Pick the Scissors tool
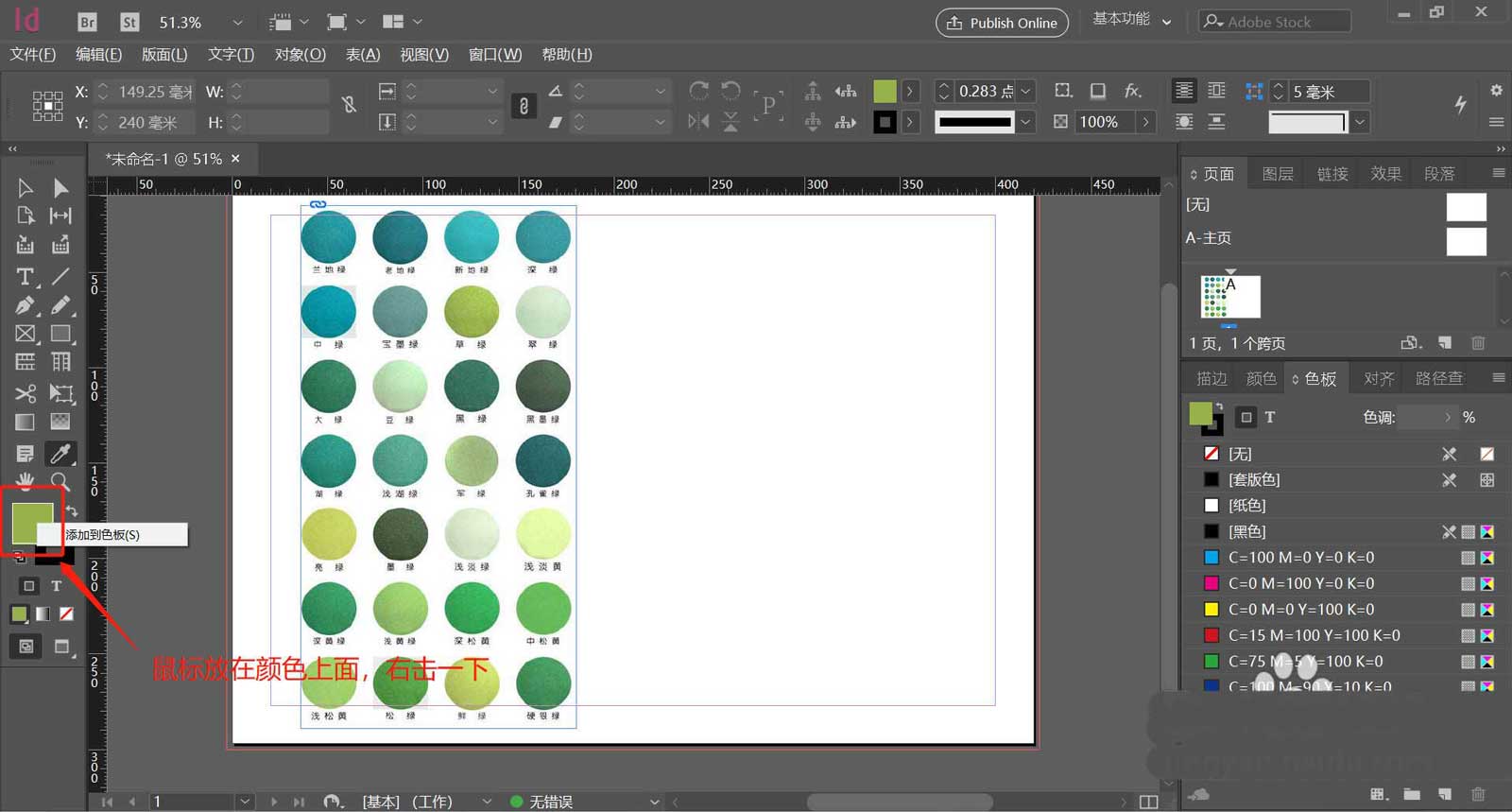Screen dimensions: 1512x812 pyautogui.click(x=26, y=393)
